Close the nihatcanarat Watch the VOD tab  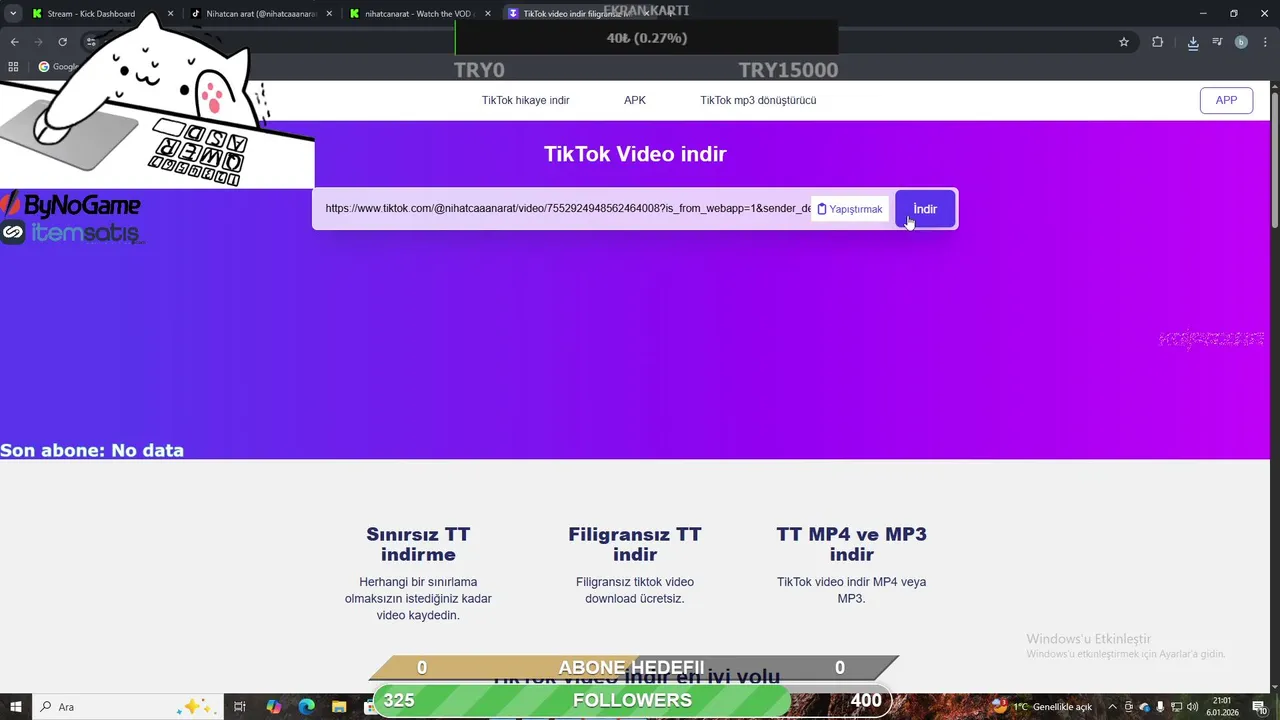488,14
